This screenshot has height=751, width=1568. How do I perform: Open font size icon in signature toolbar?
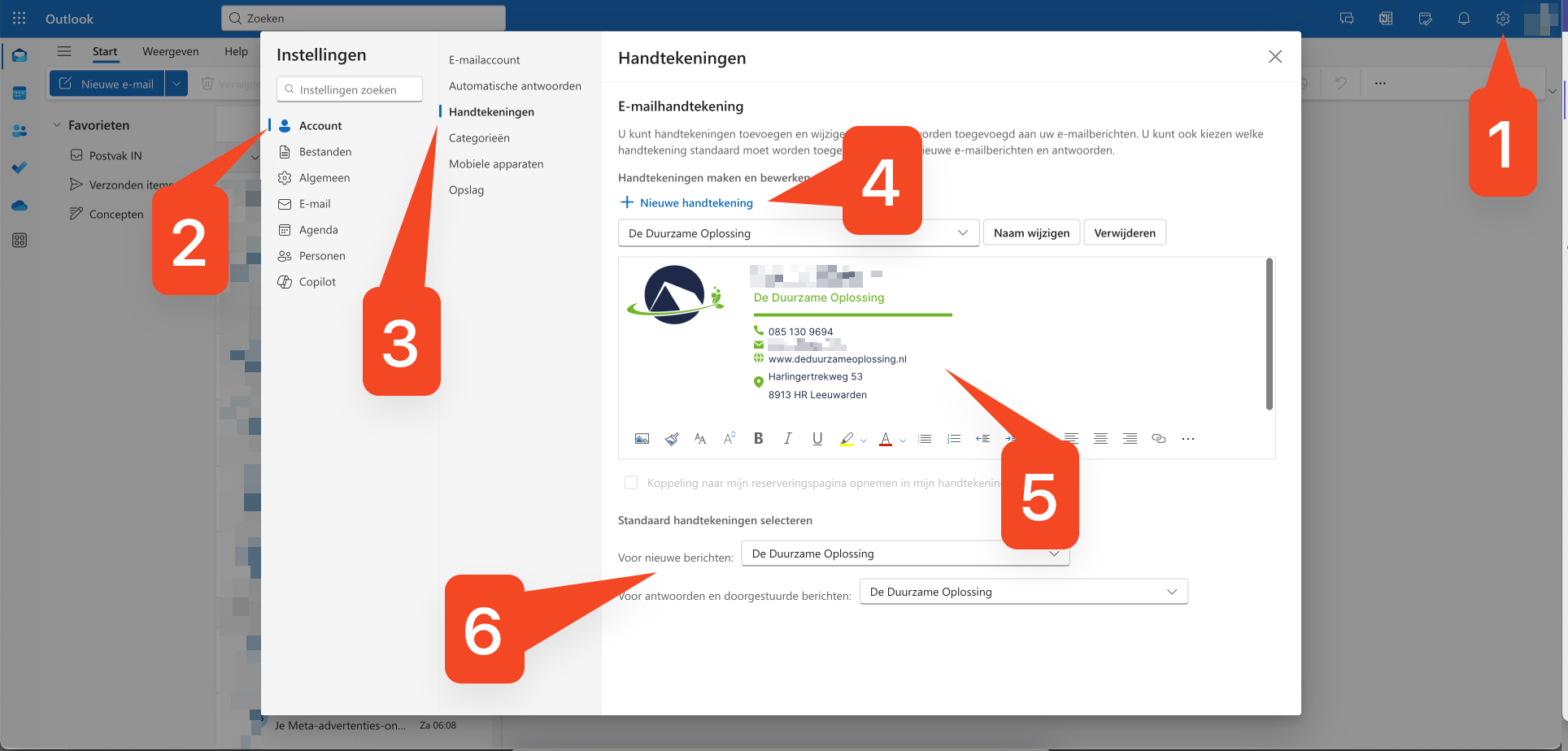[x=730, y=439]
